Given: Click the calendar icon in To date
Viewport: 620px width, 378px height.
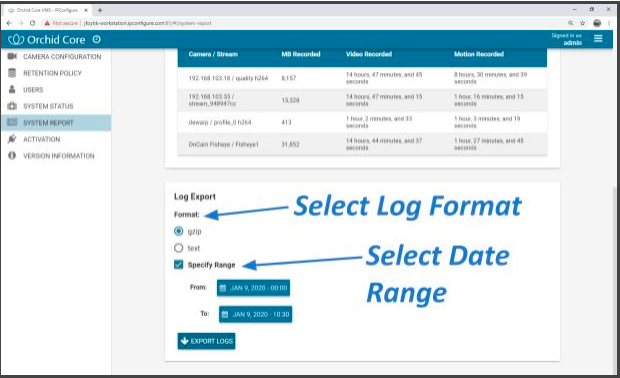Looking at the screenshot, I should coord(225,314).
